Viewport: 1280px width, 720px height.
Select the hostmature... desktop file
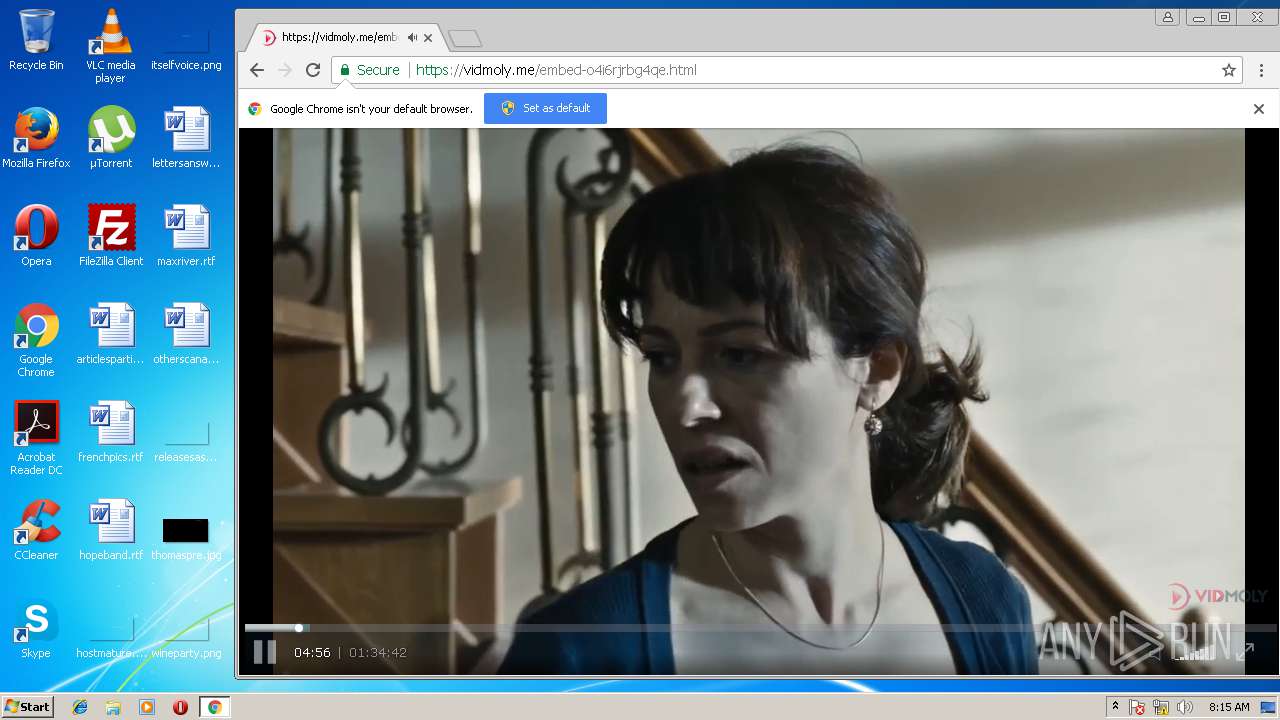(x=110, y=637)
